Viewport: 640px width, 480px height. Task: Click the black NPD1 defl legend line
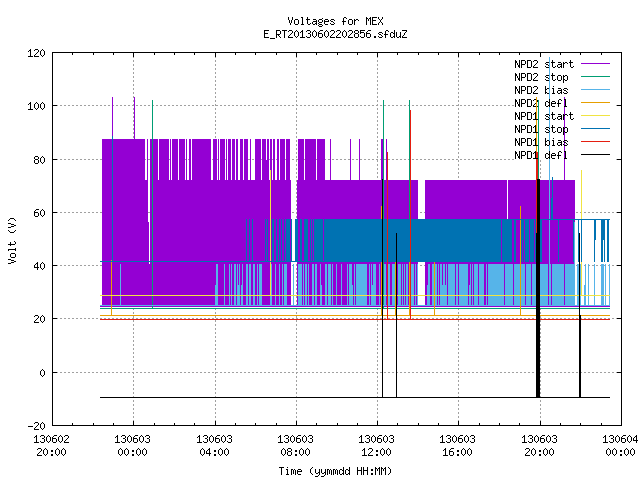(x=596, y=155)
